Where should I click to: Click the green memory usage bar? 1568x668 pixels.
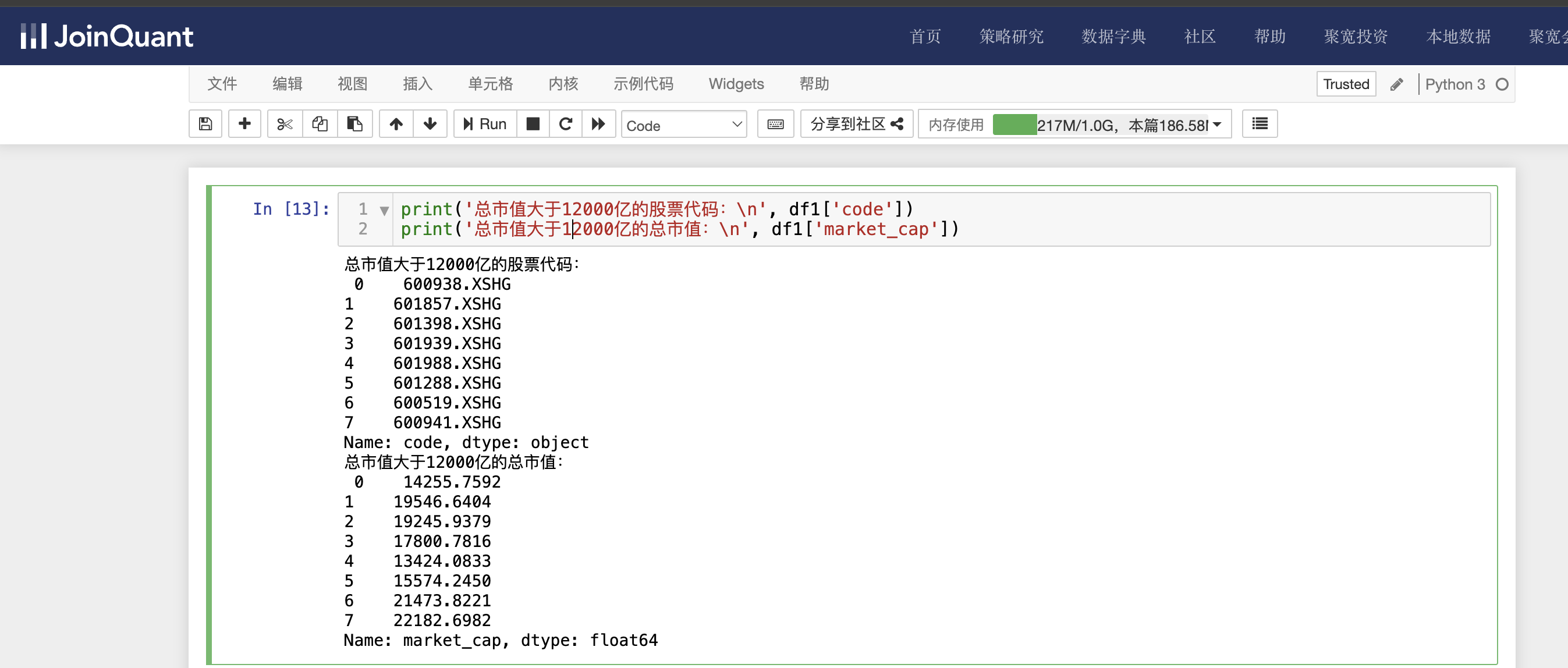[1014, 125]
